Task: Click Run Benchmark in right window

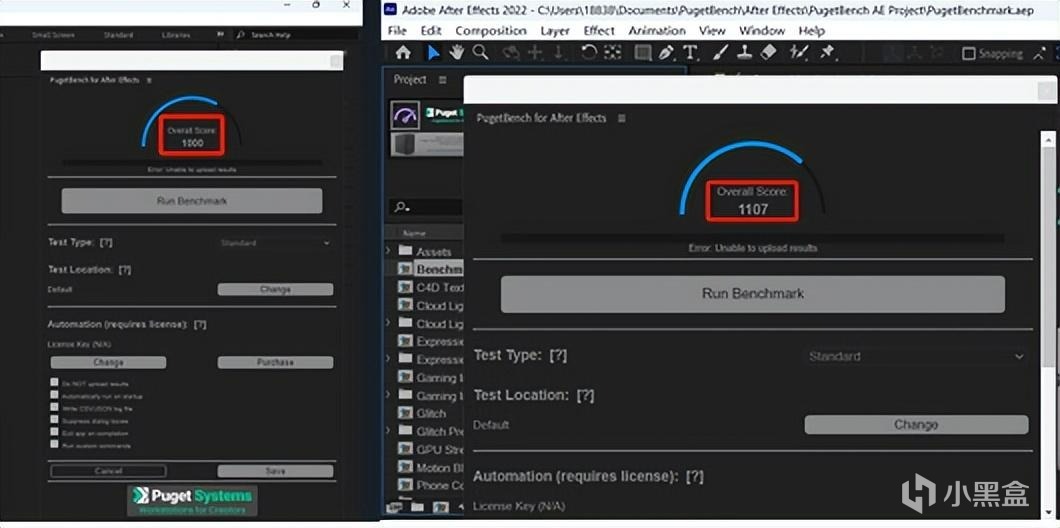Action: tap(752, 294)
